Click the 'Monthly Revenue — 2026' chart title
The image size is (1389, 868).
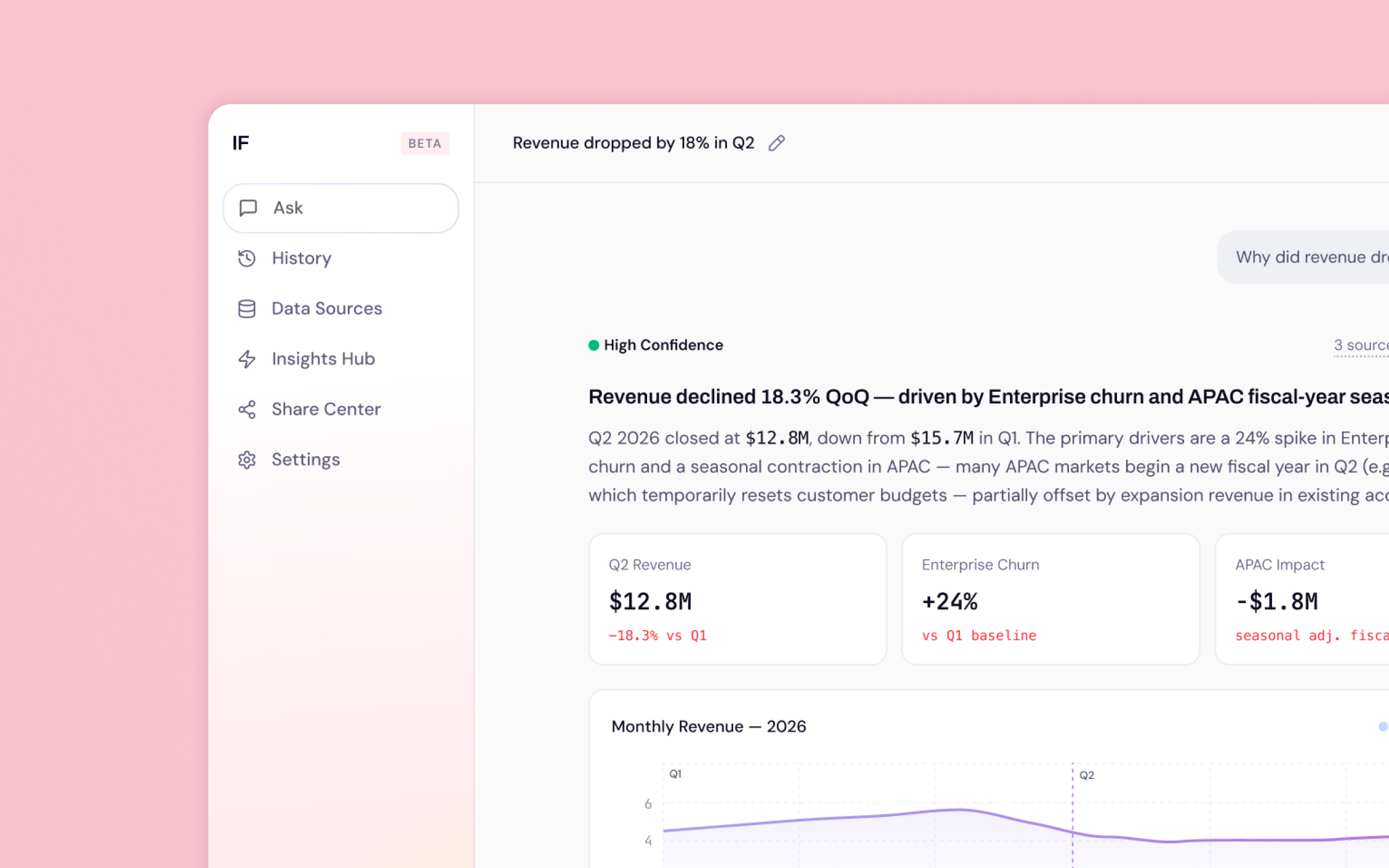pos(708,726)
